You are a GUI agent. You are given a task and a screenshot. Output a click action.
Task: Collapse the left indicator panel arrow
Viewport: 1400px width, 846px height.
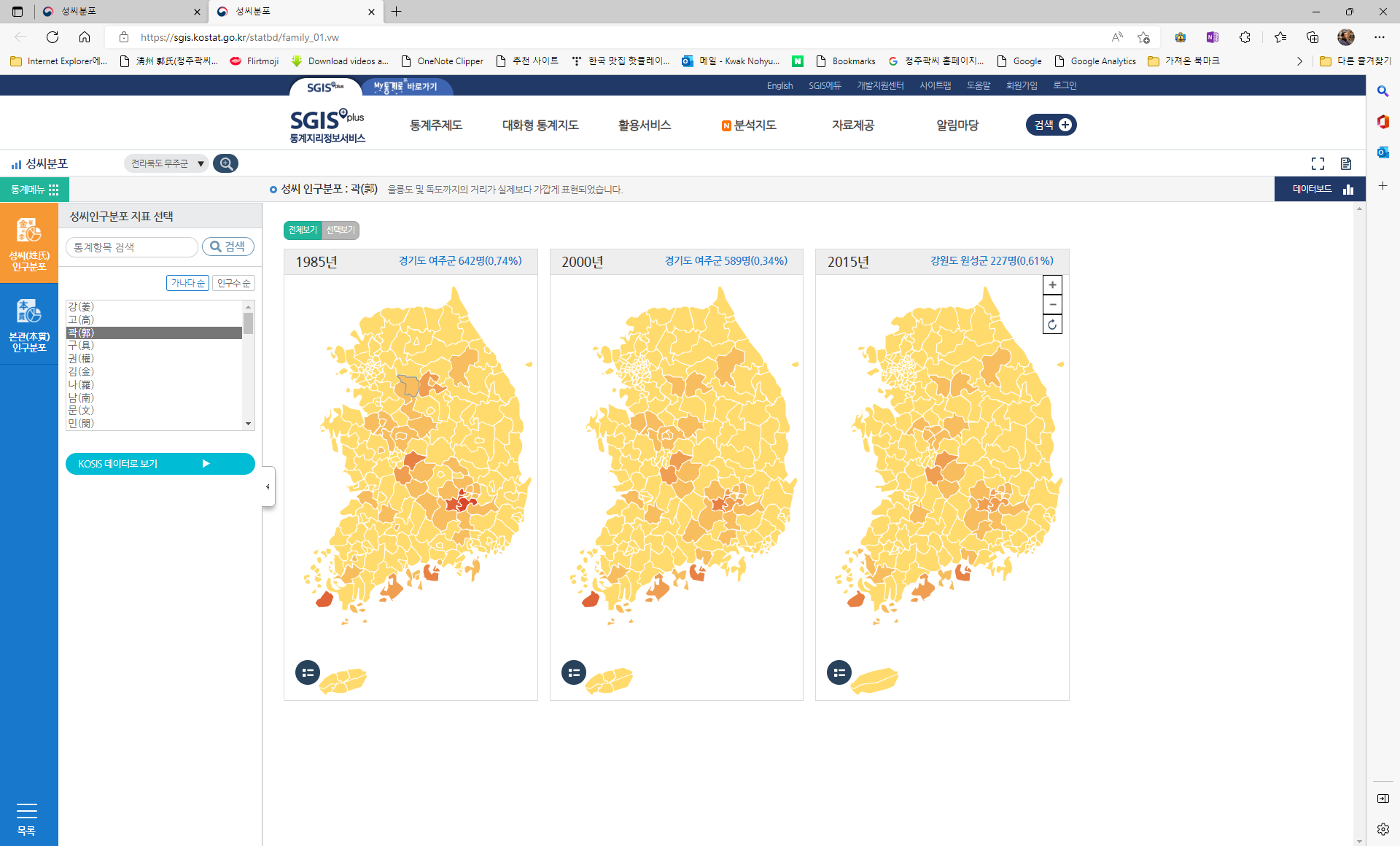pyautogui.click(x=268, y=486)
